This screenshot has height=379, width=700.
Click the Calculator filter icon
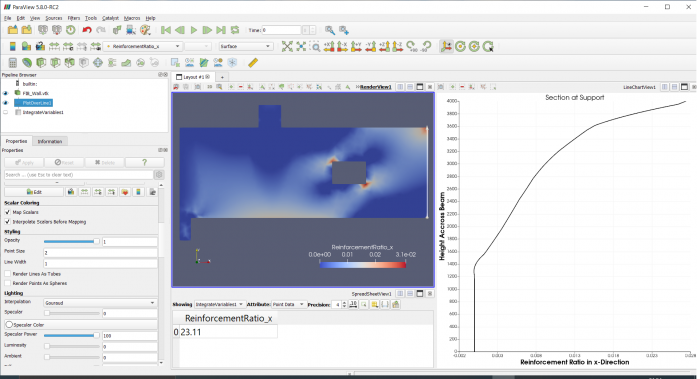[x=12, y=62]
